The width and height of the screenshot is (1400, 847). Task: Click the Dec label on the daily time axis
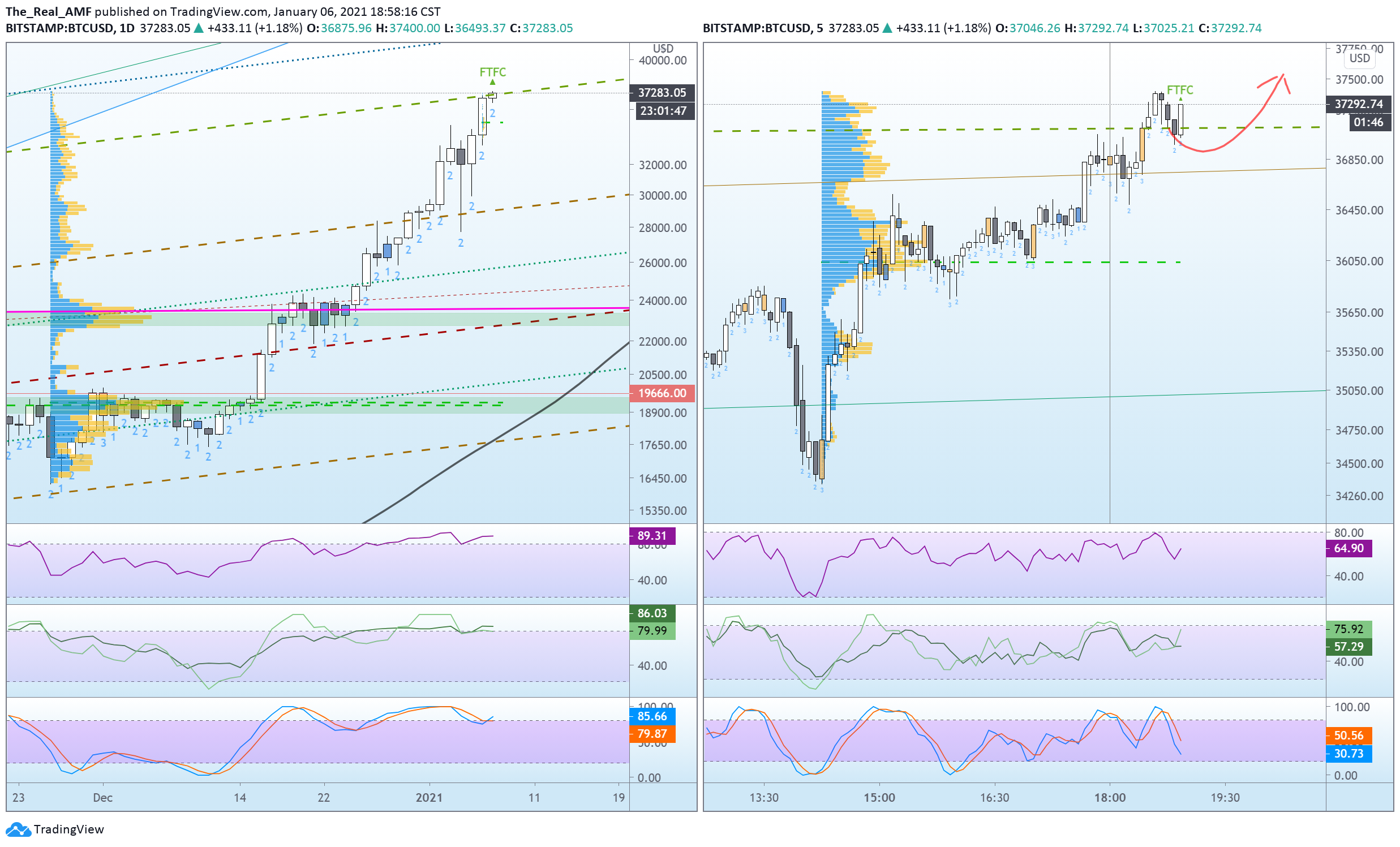103,798
